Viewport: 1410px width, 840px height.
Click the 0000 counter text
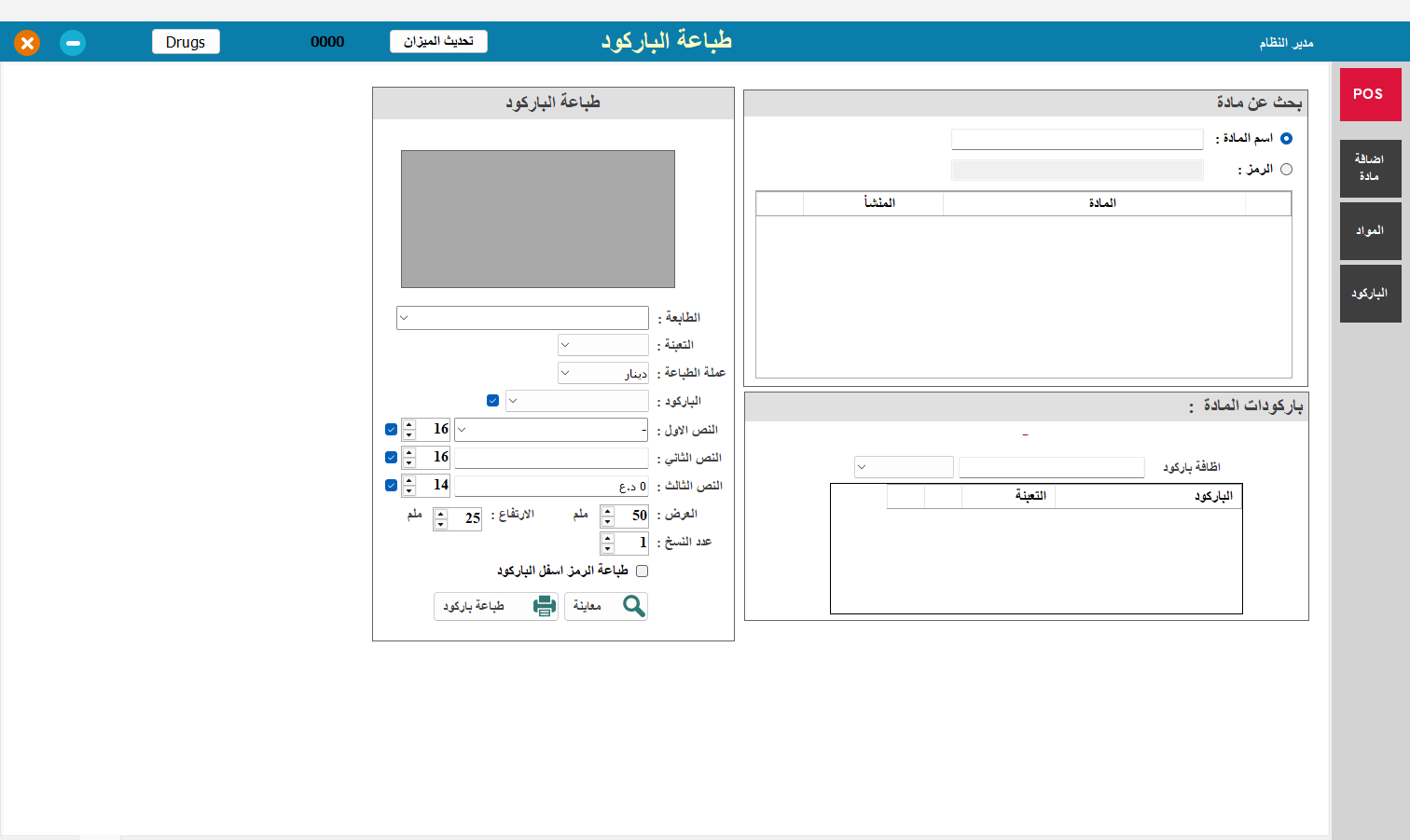[x=327, y=42]
